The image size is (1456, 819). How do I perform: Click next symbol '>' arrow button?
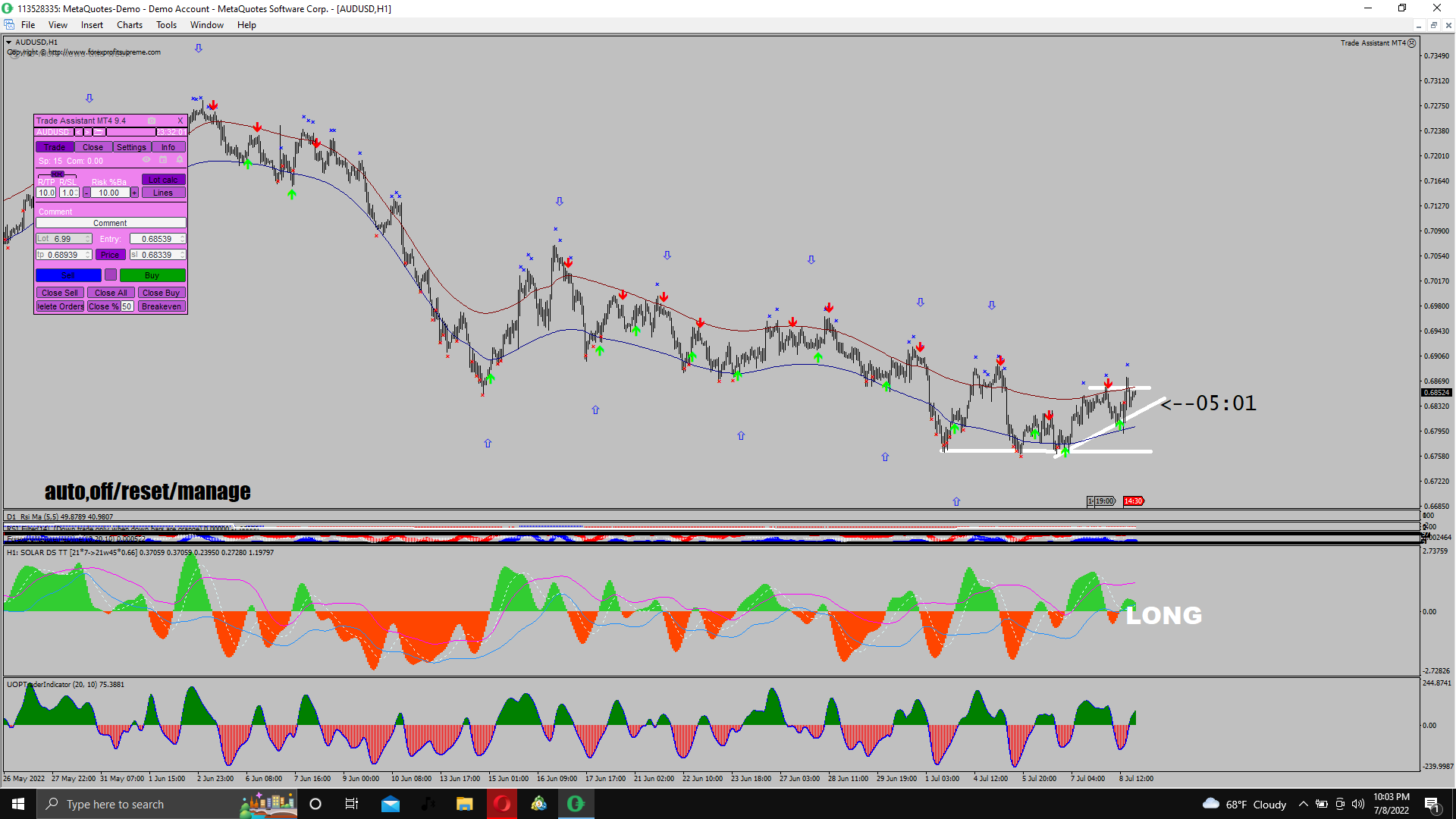pyautogui.click(x=87, y=132)
